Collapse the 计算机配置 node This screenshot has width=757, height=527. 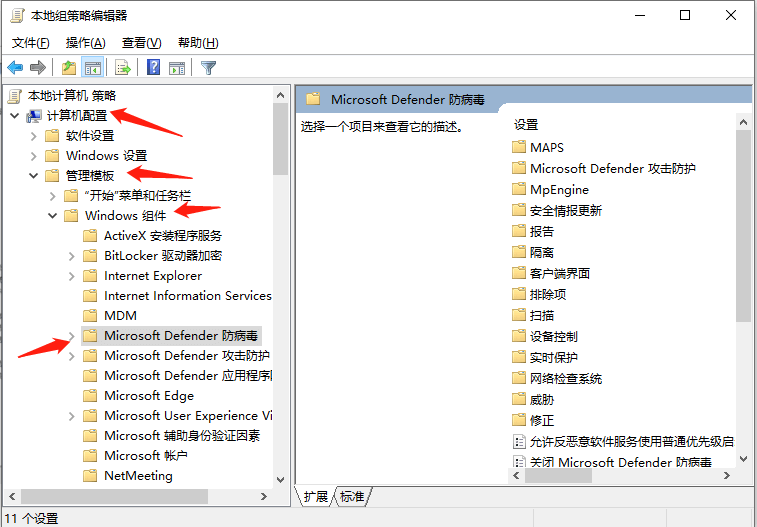click(14, 116)
